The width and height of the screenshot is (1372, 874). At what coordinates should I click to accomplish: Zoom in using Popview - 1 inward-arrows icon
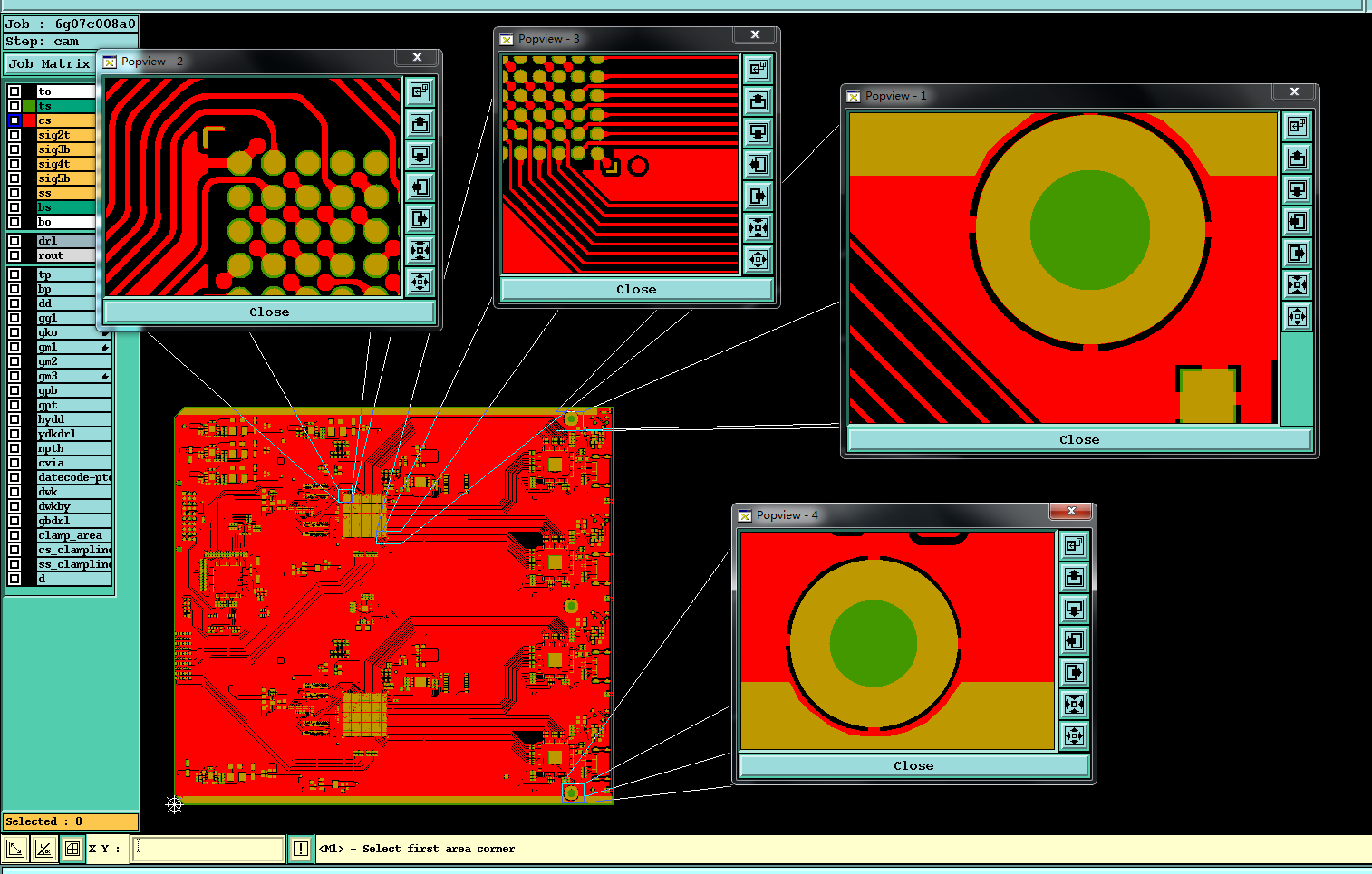[x=1297, y=284]
